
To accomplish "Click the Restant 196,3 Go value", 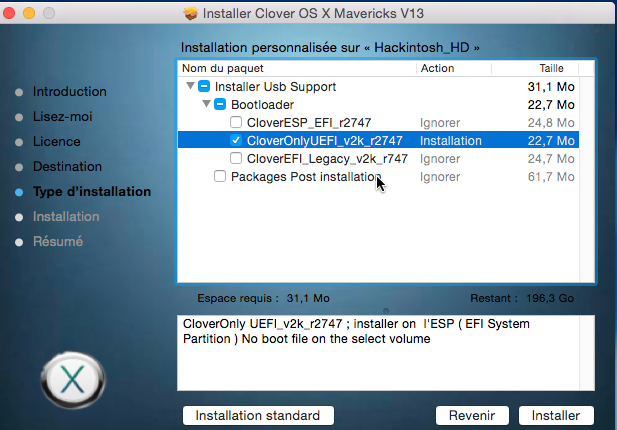I will pos(550,298).
